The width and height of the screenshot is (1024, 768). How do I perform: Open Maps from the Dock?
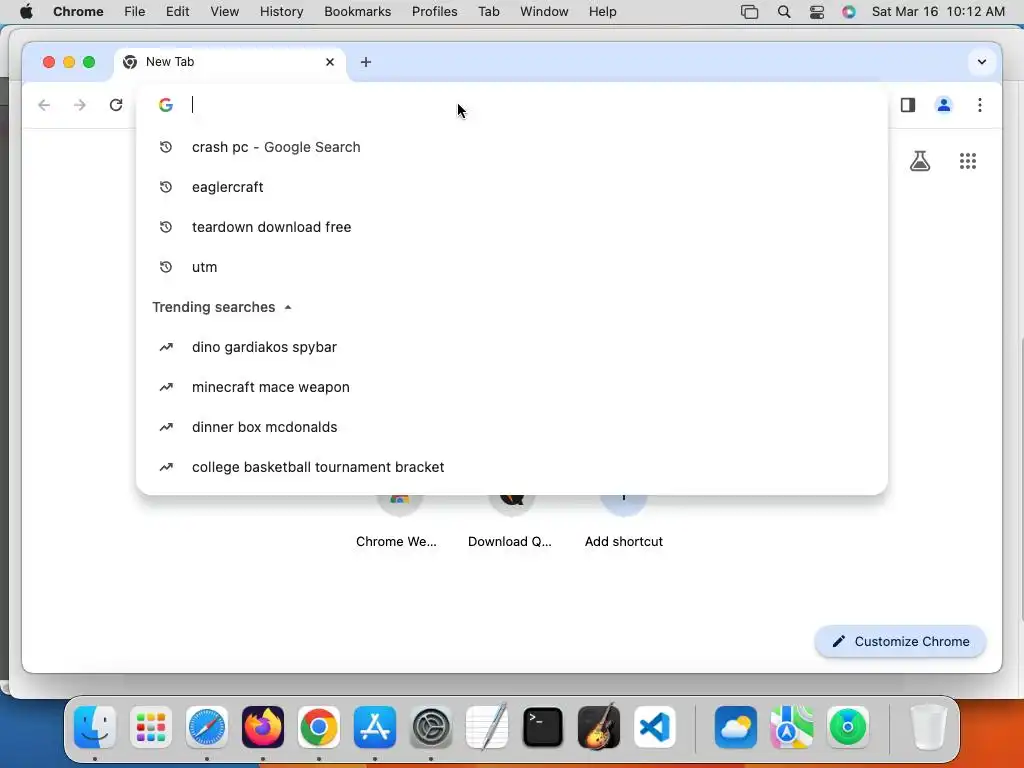[792, 727]
